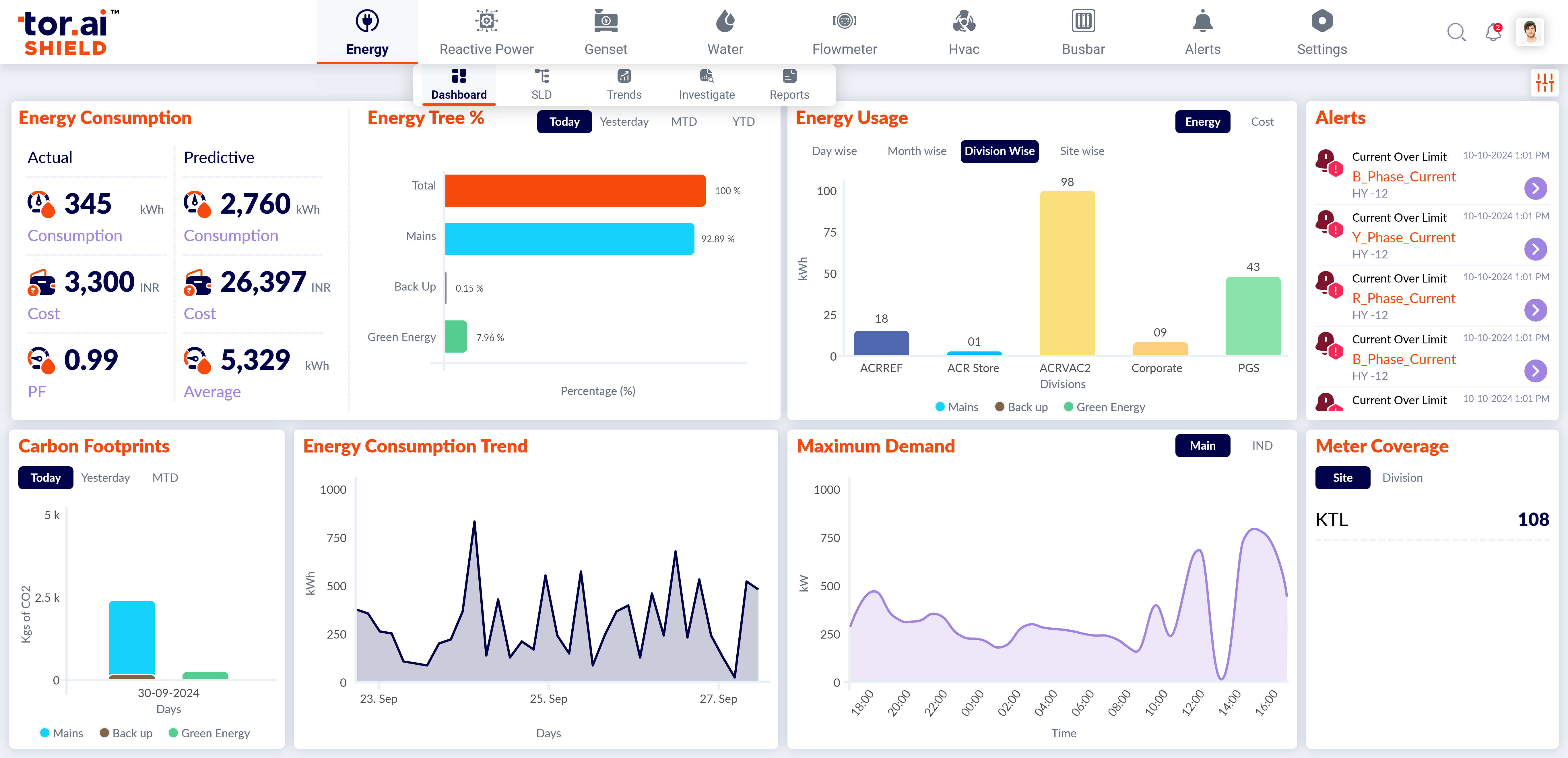Click the SLD diagram icon

point(542,76)
